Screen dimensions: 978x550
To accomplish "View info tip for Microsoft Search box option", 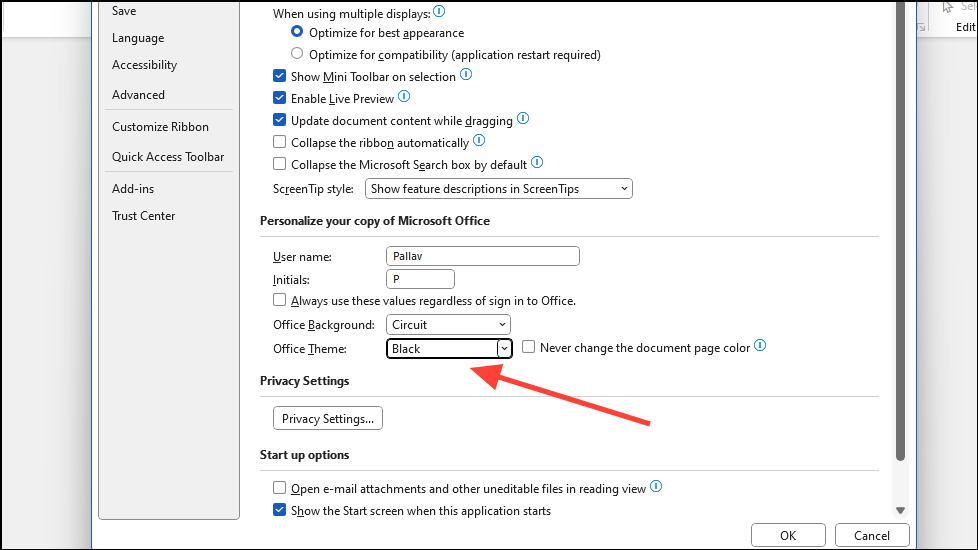I will coord(537,163).
